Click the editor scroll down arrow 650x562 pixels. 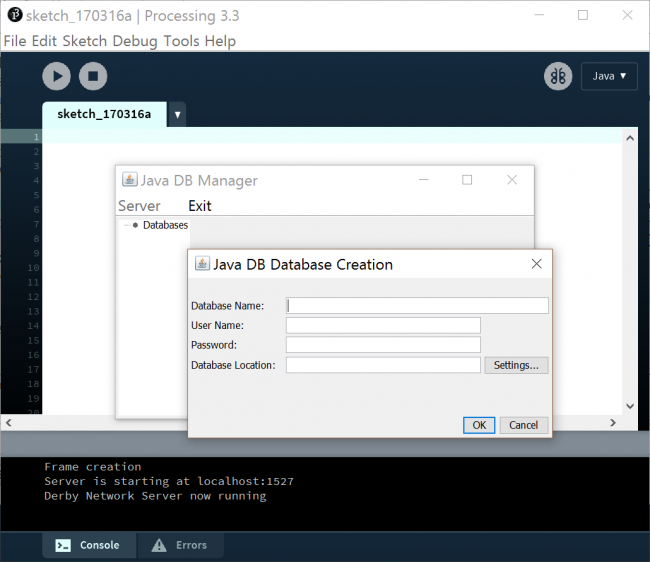(630, 406)
